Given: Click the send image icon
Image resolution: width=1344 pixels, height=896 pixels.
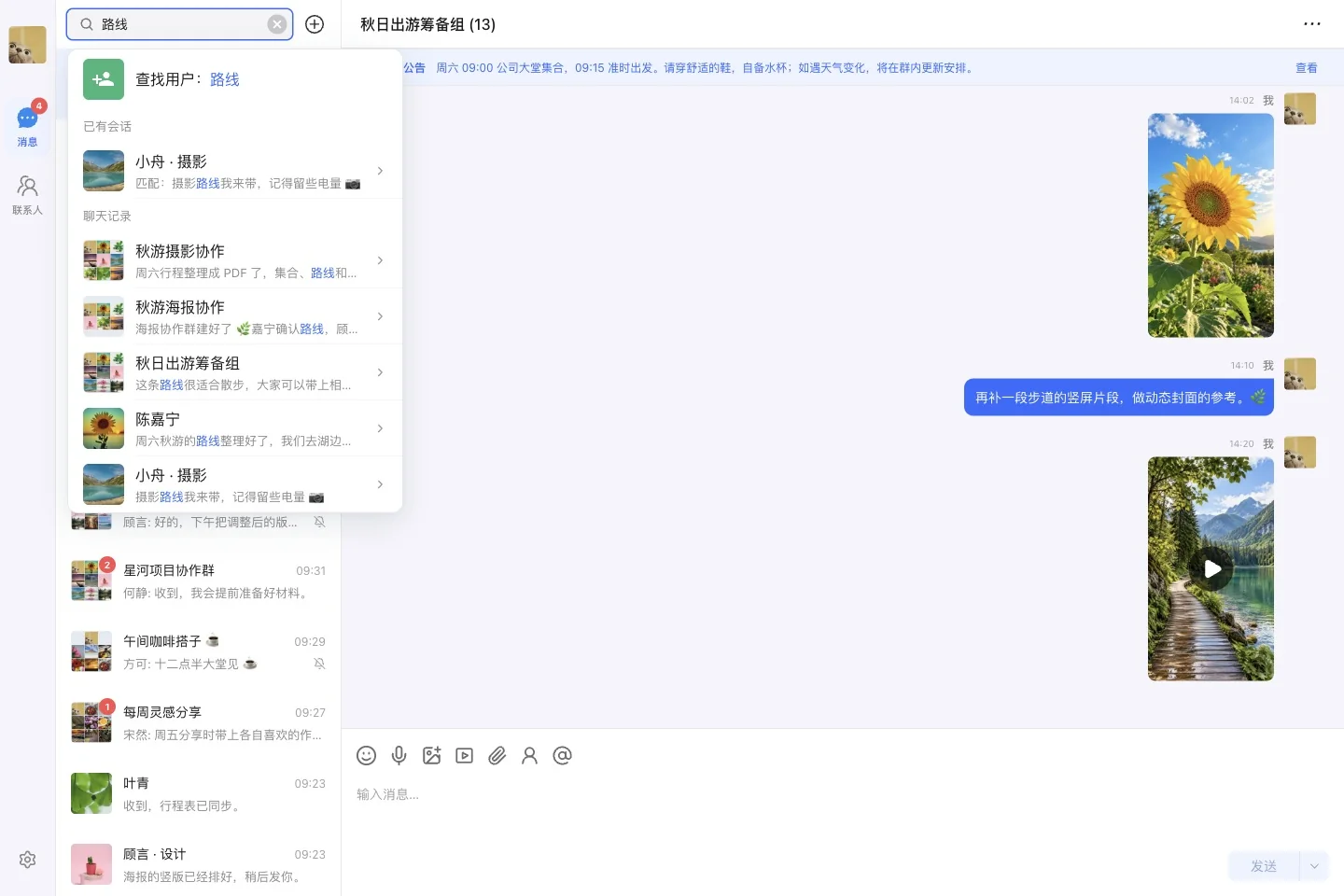Looking at the screenshot, I should click(x=431, y=755).
